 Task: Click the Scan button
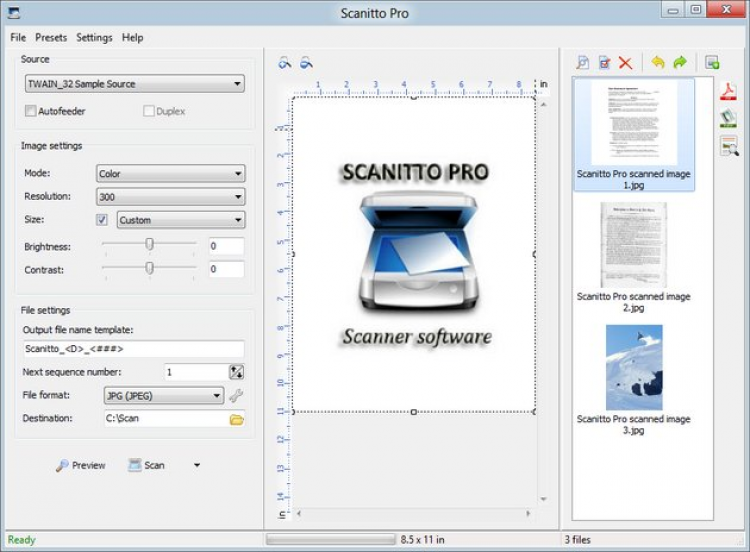pyautogui.click(x=147, y=465)
